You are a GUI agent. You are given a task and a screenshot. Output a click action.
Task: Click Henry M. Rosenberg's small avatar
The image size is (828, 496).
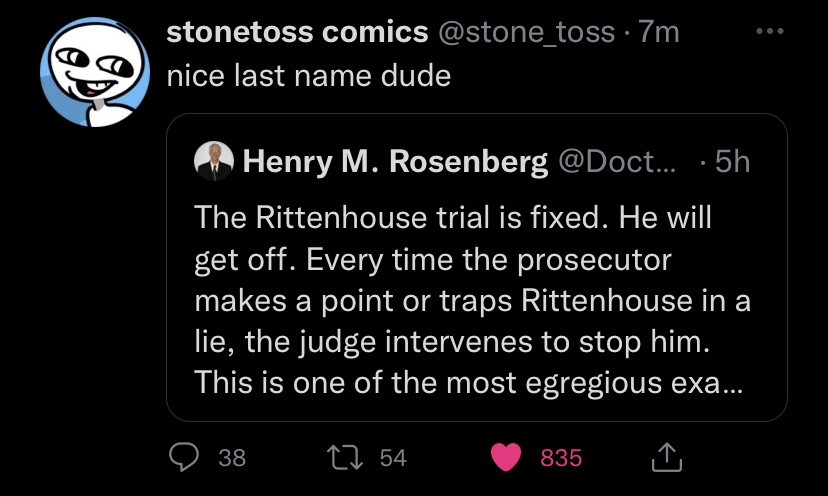(214, 161)
